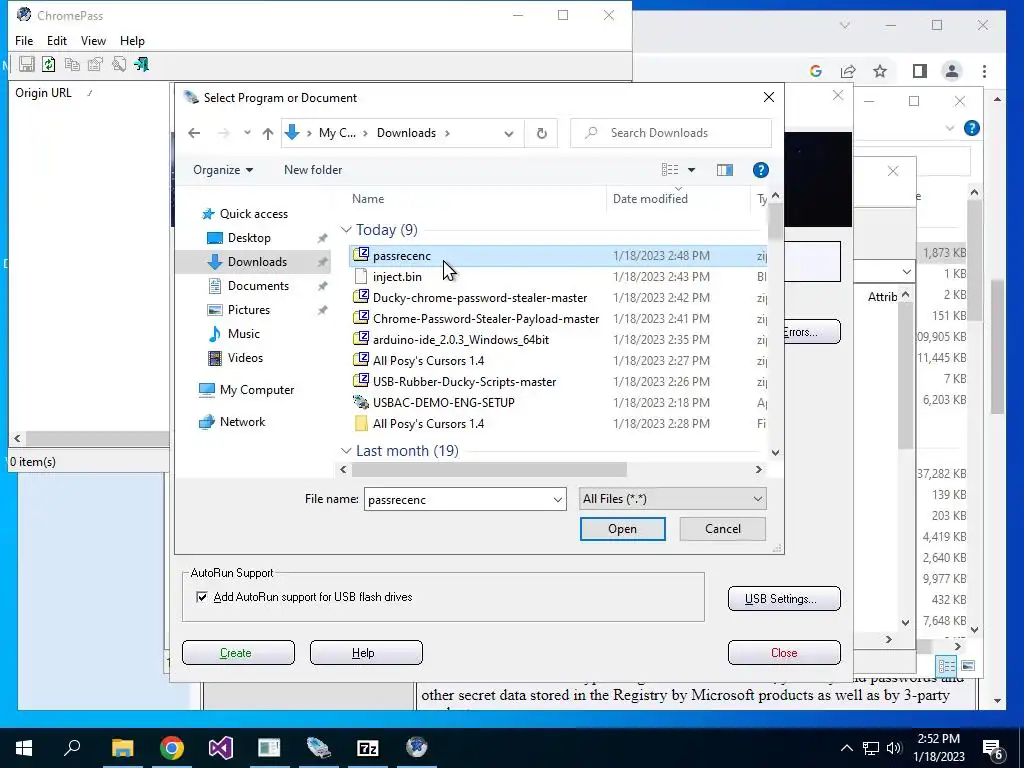Screen dimensions: 1024x768
Task: Open the file dialog help icon
Action: point(760,170)
